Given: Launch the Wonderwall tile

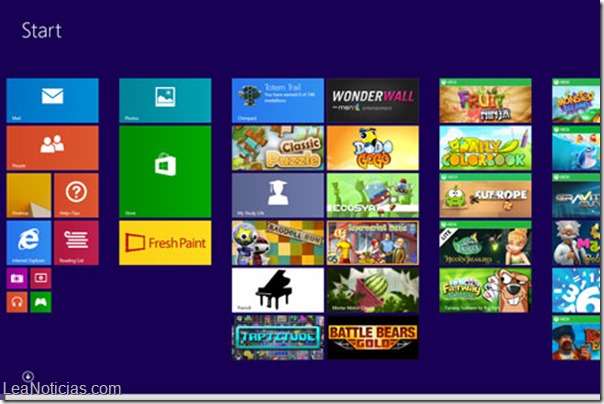Looking at the screenshot, I should coord(373,101).
